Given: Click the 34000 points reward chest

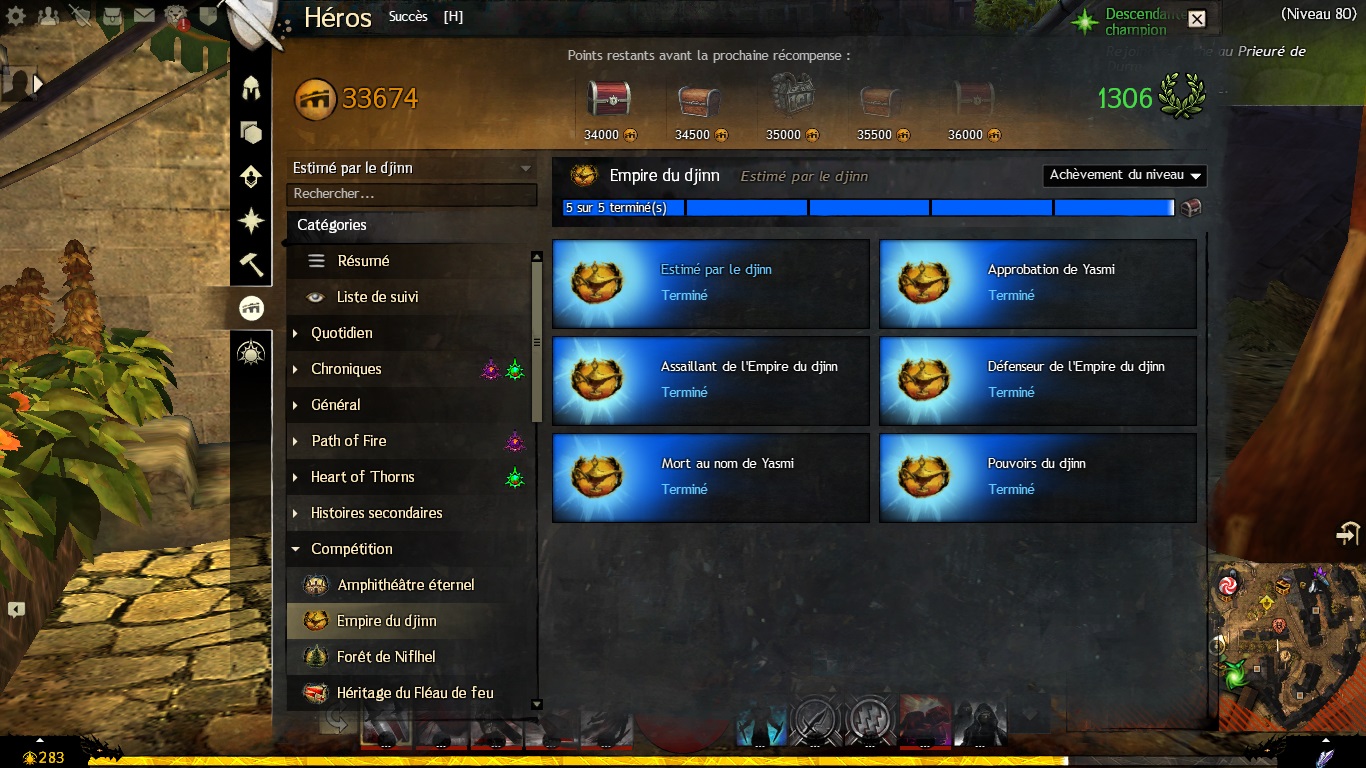Looking at the screenshot, I should (610, 98).
